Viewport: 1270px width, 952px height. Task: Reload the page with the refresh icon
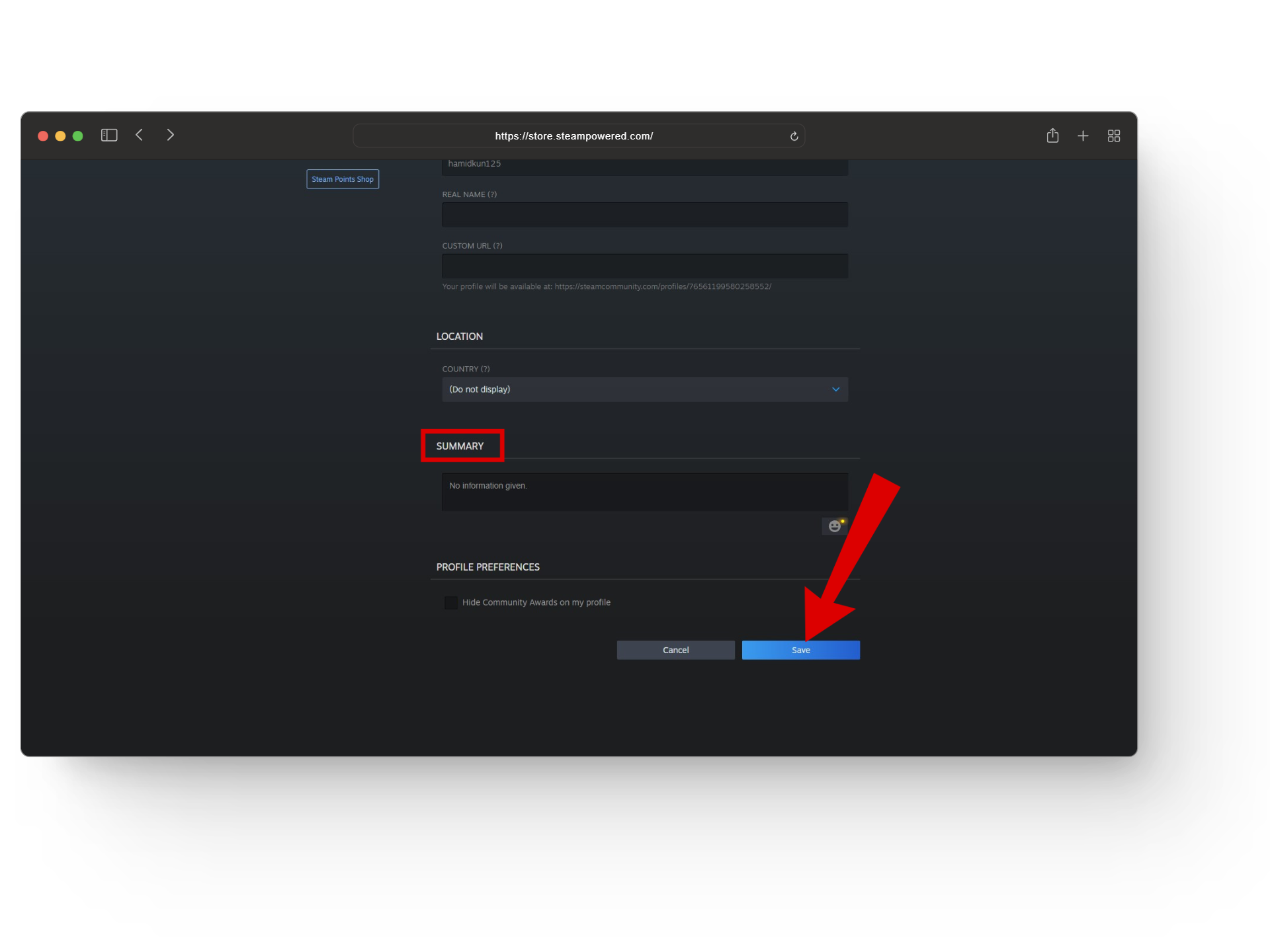[x=794, y=136]
